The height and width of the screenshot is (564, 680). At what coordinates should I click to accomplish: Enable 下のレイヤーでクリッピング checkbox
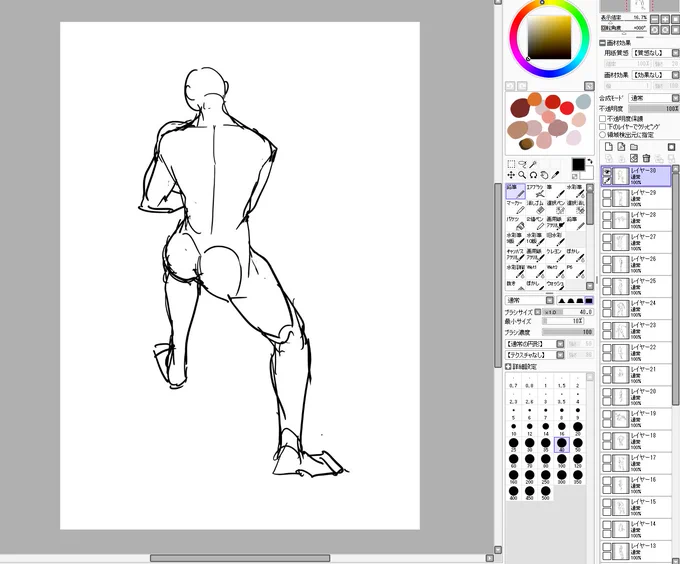point(603,127)
